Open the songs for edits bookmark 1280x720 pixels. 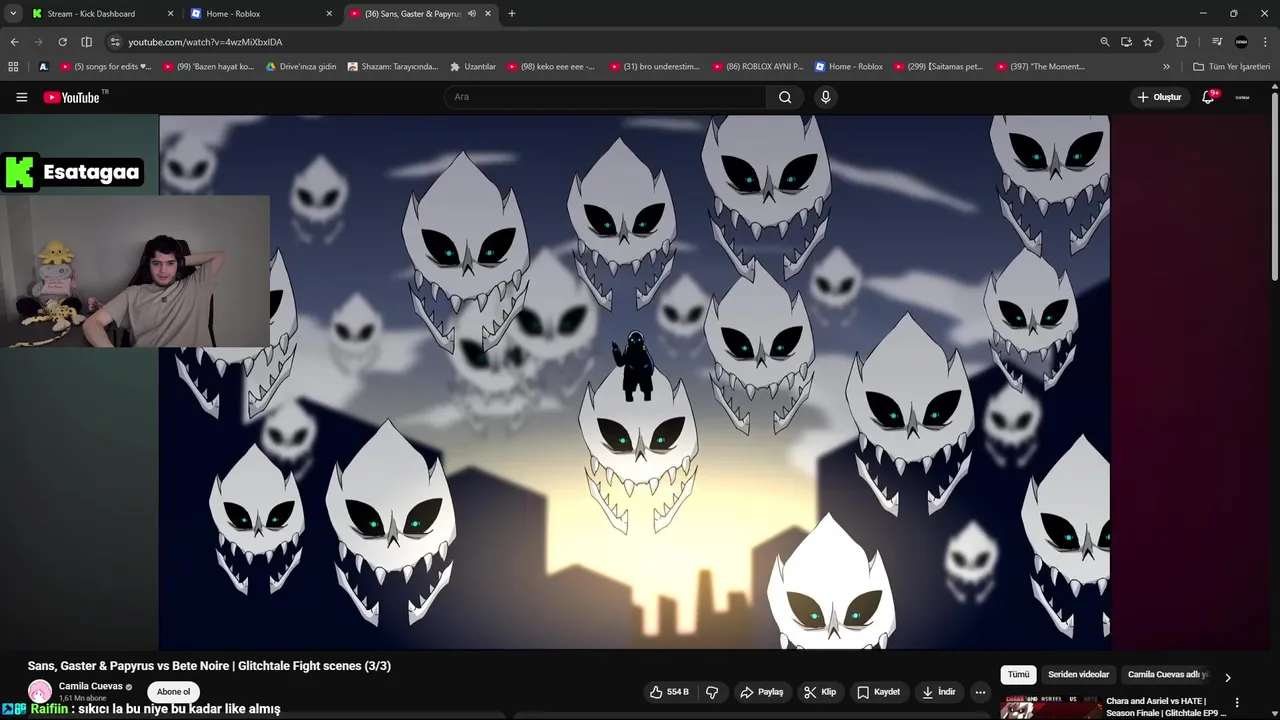(x=106, y=67)
